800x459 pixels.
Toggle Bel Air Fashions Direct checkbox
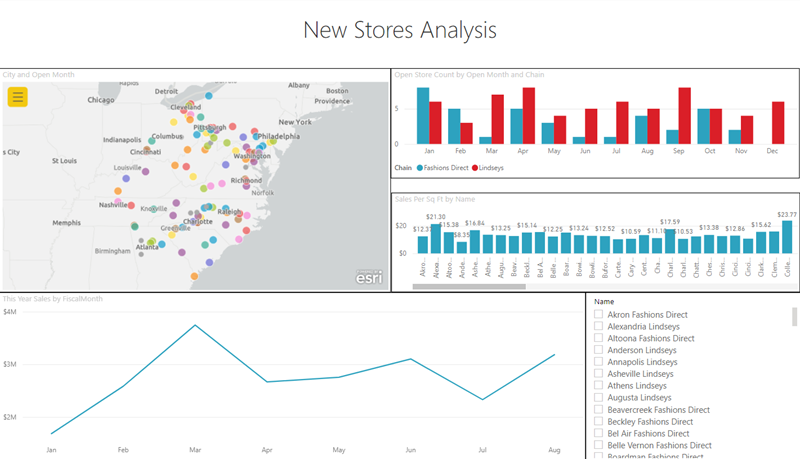tap(598, 433)
